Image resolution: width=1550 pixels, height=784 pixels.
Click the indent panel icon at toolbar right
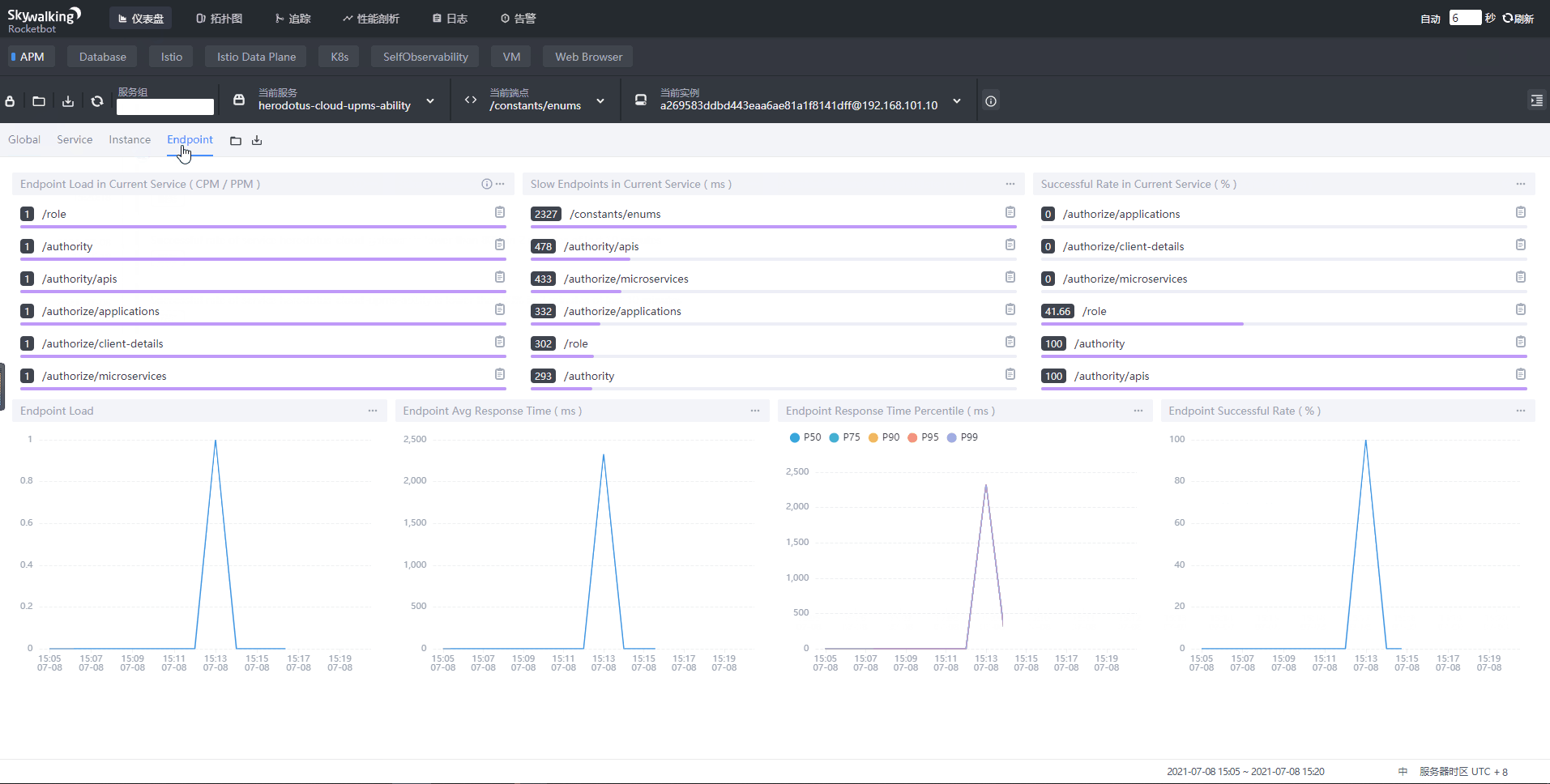point(1536,100)
